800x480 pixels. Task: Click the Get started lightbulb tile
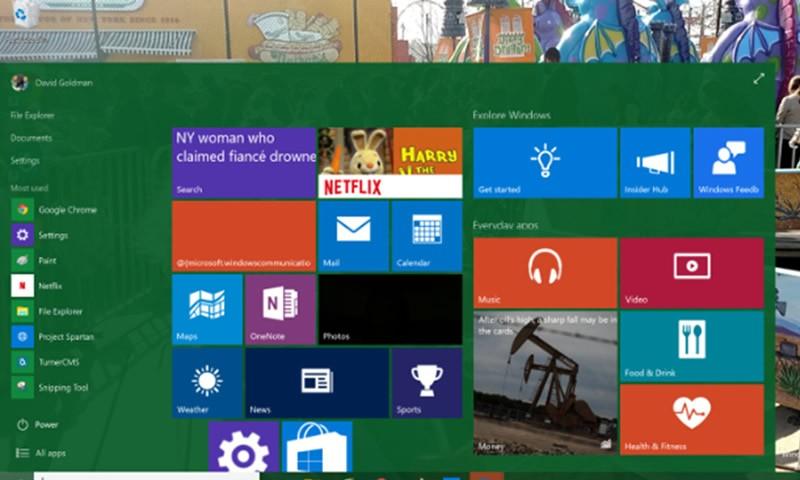tap(544, 162)
